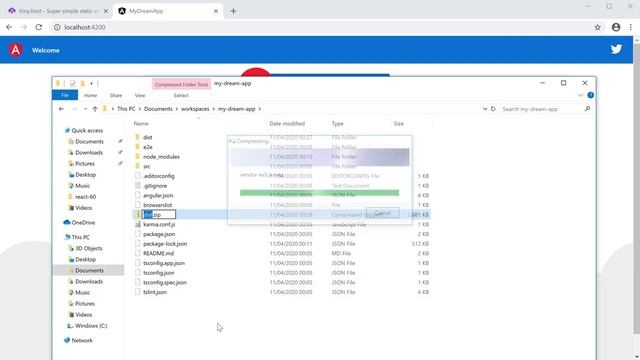Viewport: 640px width, 360px height.
Task: Click the search magnifier icon
Action: pyautogui.click(x=587, y=109)
